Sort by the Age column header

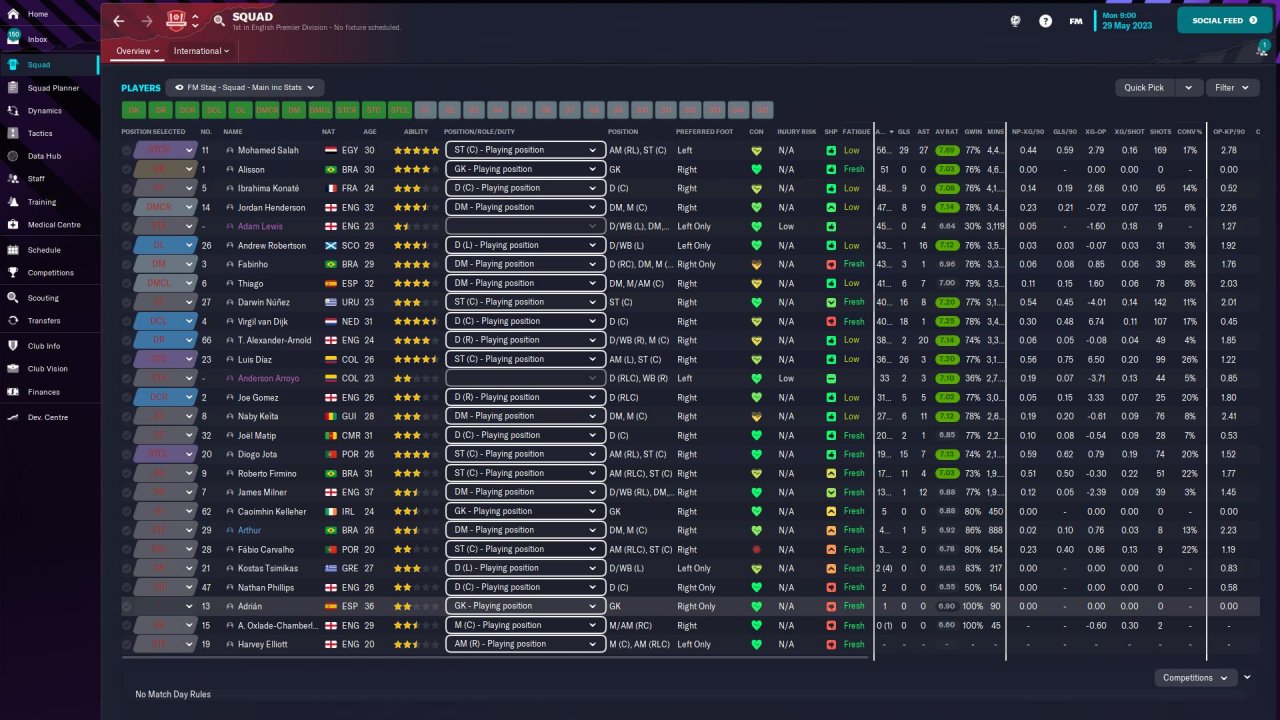pos(370,132)
